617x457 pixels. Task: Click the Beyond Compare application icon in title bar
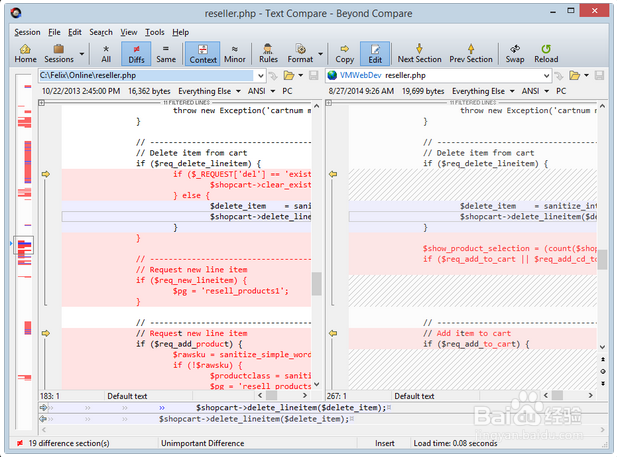point(16,13)
